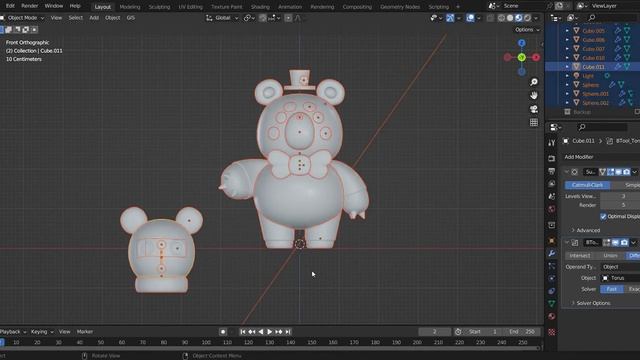Open viewport shading options dropdown arrow

click(536, 18)
